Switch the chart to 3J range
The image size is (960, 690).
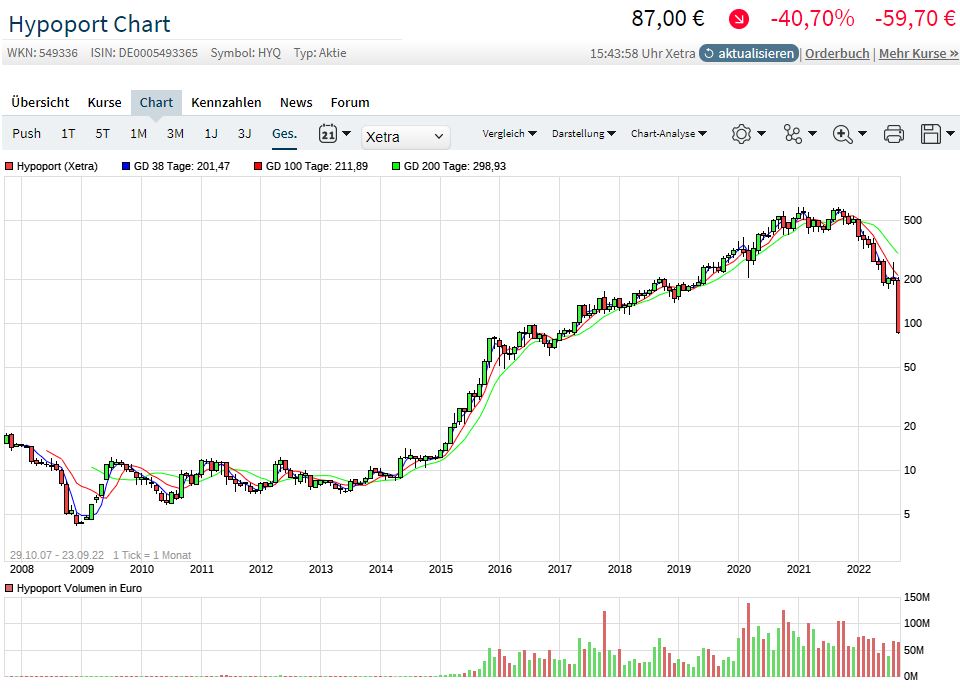(244, 133)
